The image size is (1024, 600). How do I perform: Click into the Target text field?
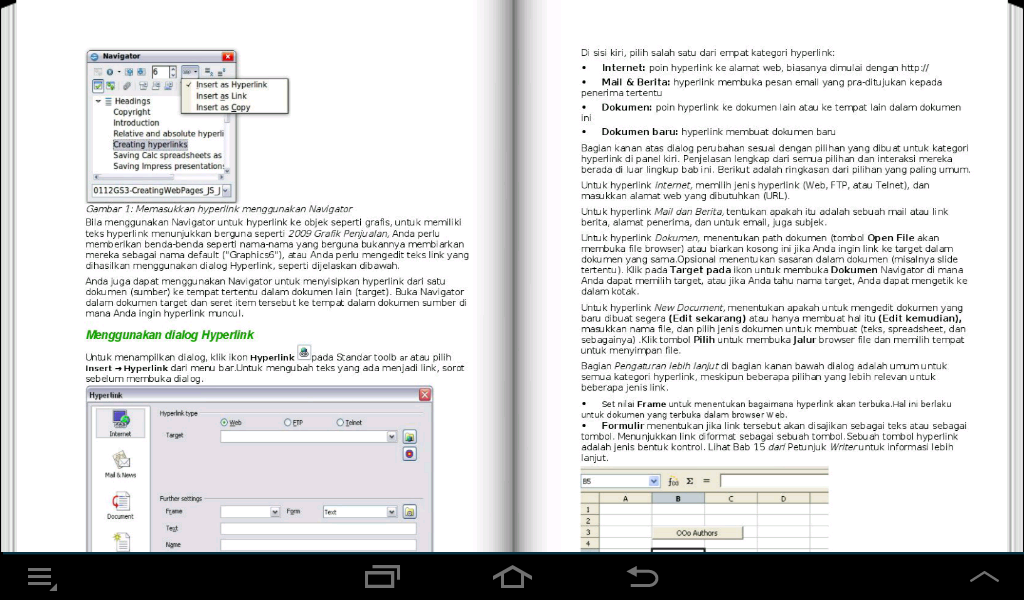pos(304,437)
